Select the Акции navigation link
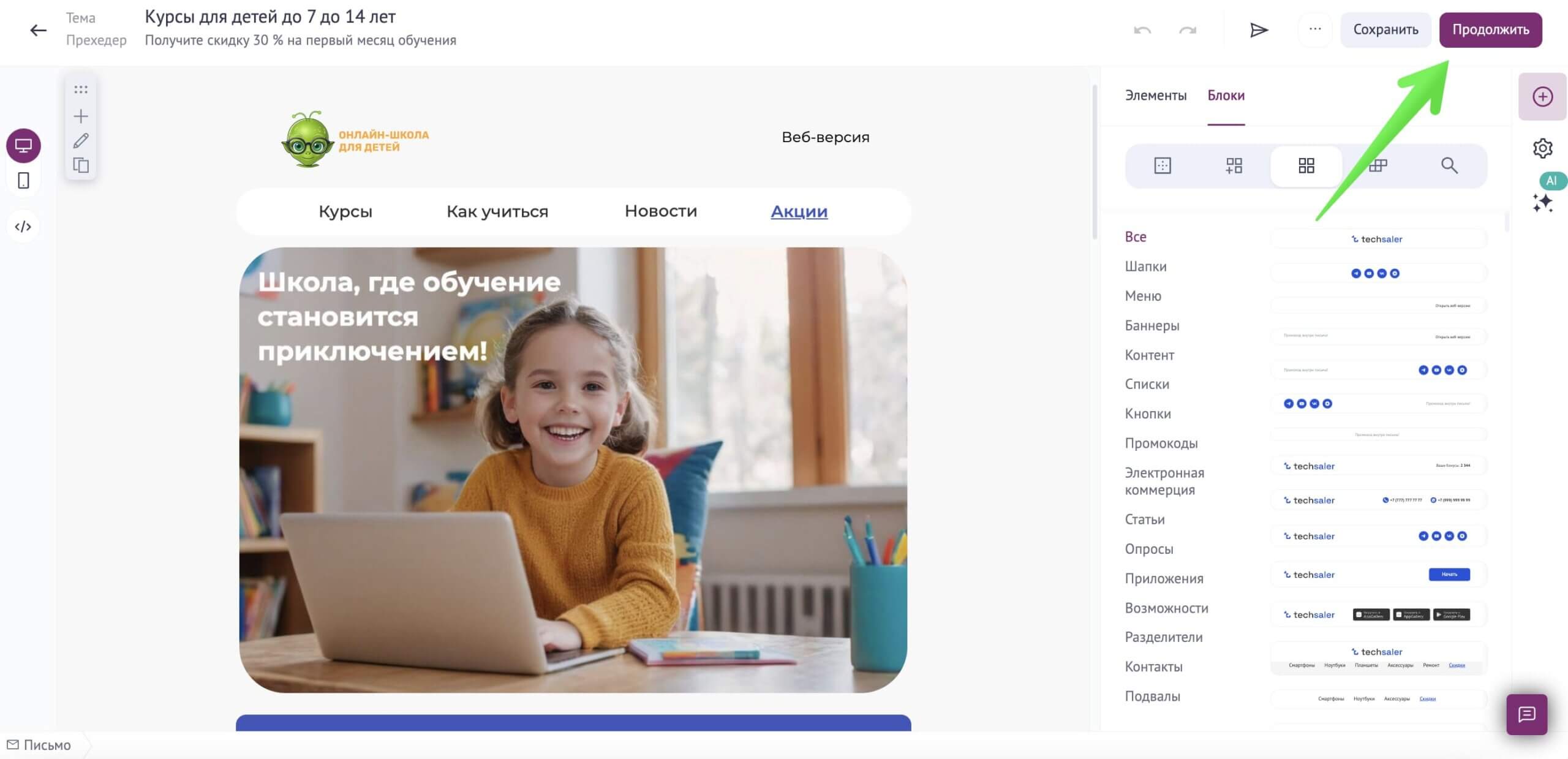The height and width of the screenshot is (759, 1568). [799, 211]
